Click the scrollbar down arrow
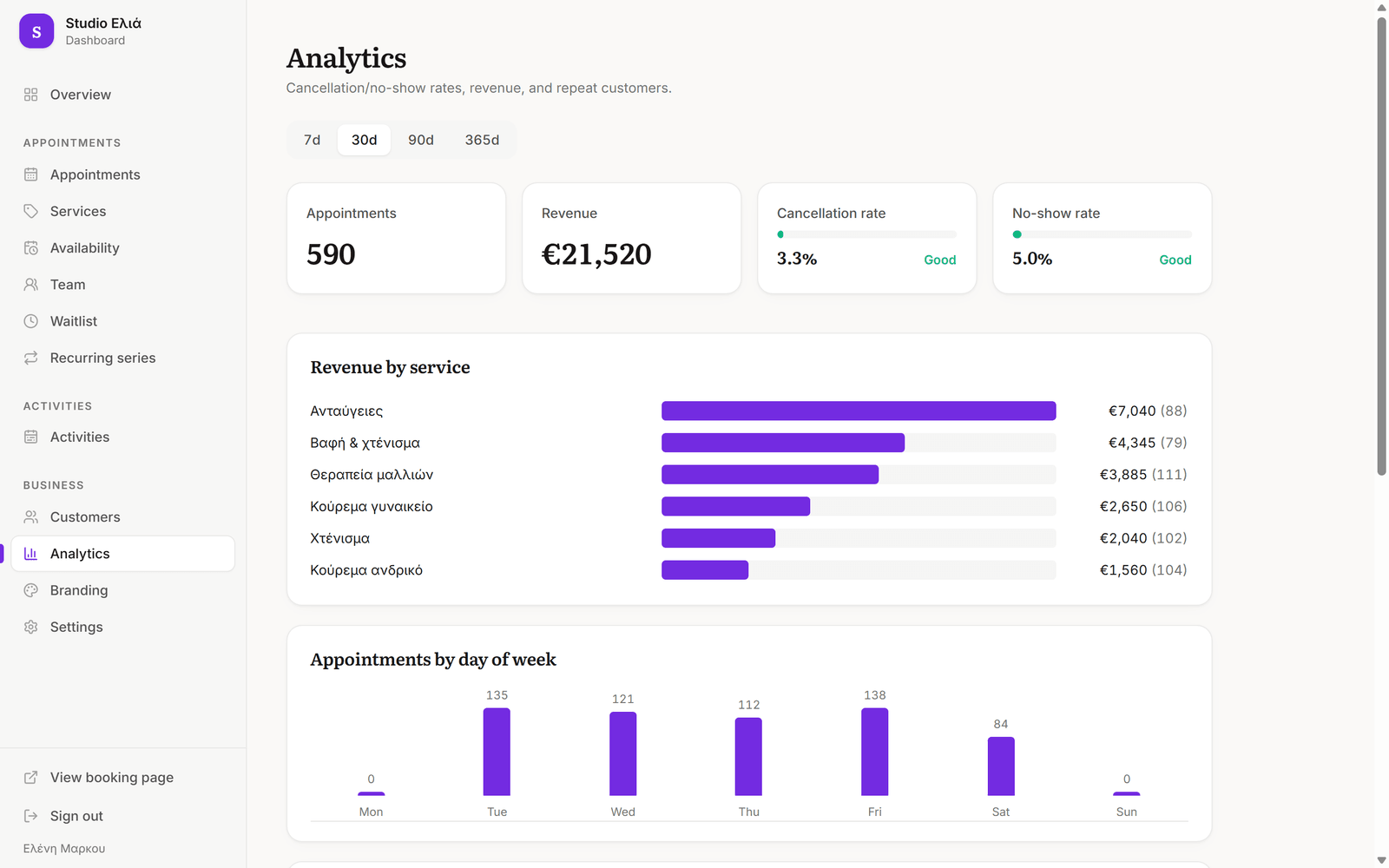 coord(1381,860)
